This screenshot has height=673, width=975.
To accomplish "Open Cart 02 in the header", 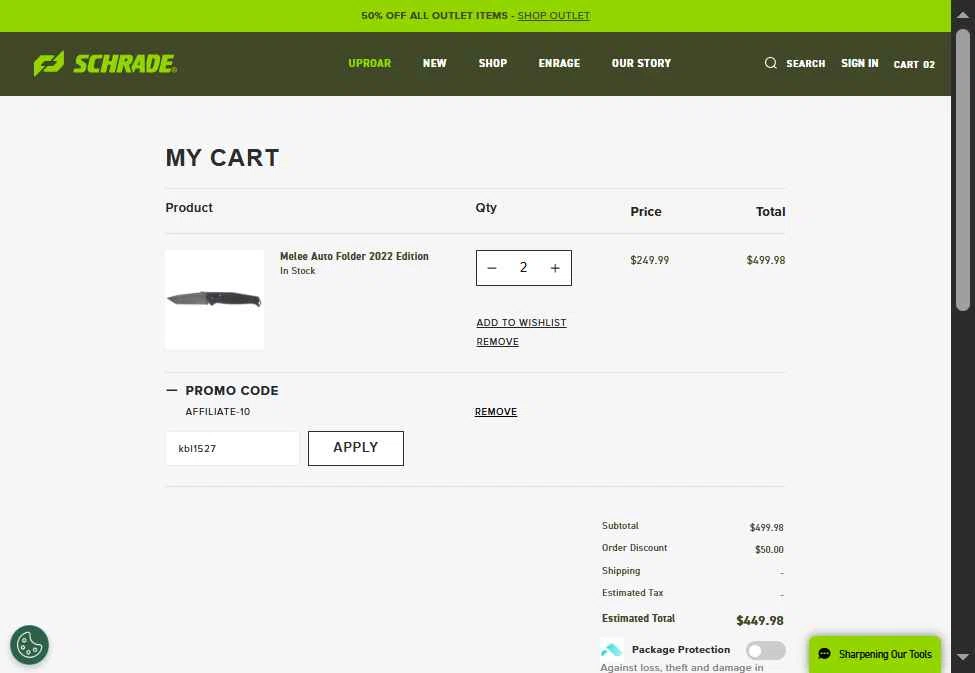I will [913, 65].
